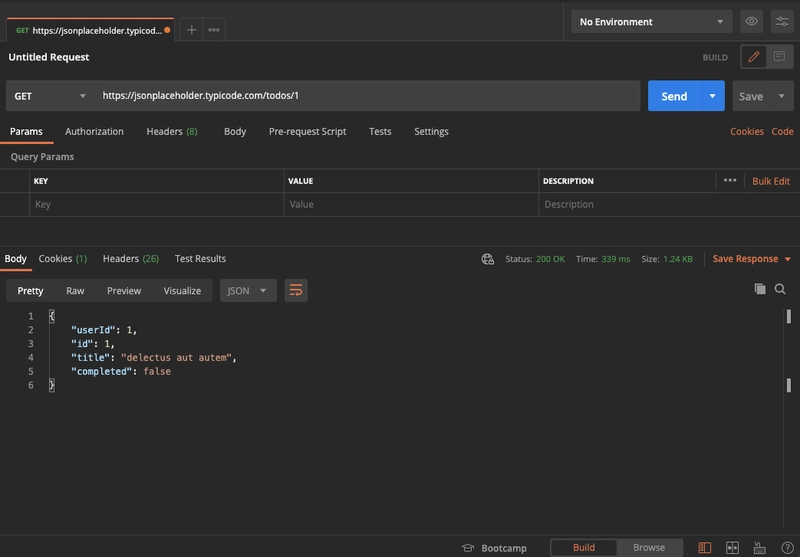Viewport: 800px width, 557px height.
Task: Select the Raw response view
Action: [x=75, y=291]
